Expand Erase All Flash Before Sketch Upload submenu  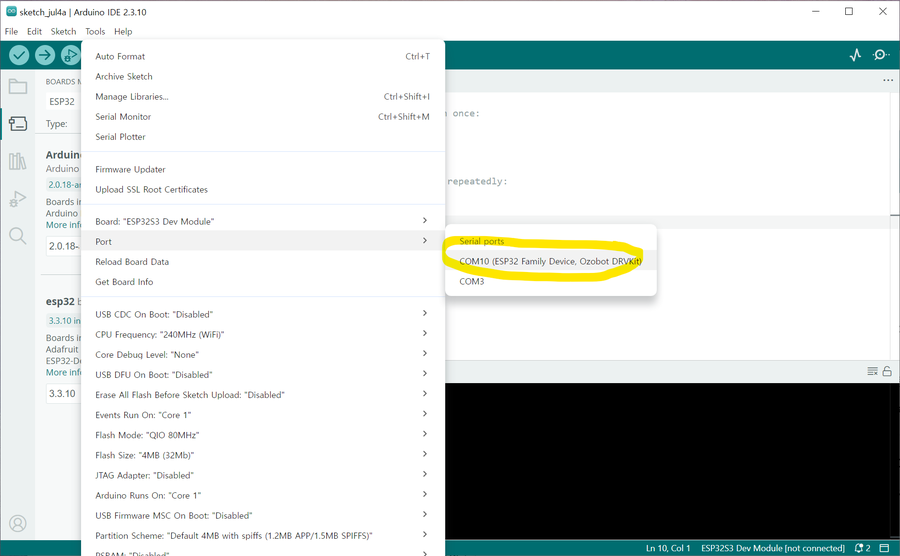click(263, 395)
